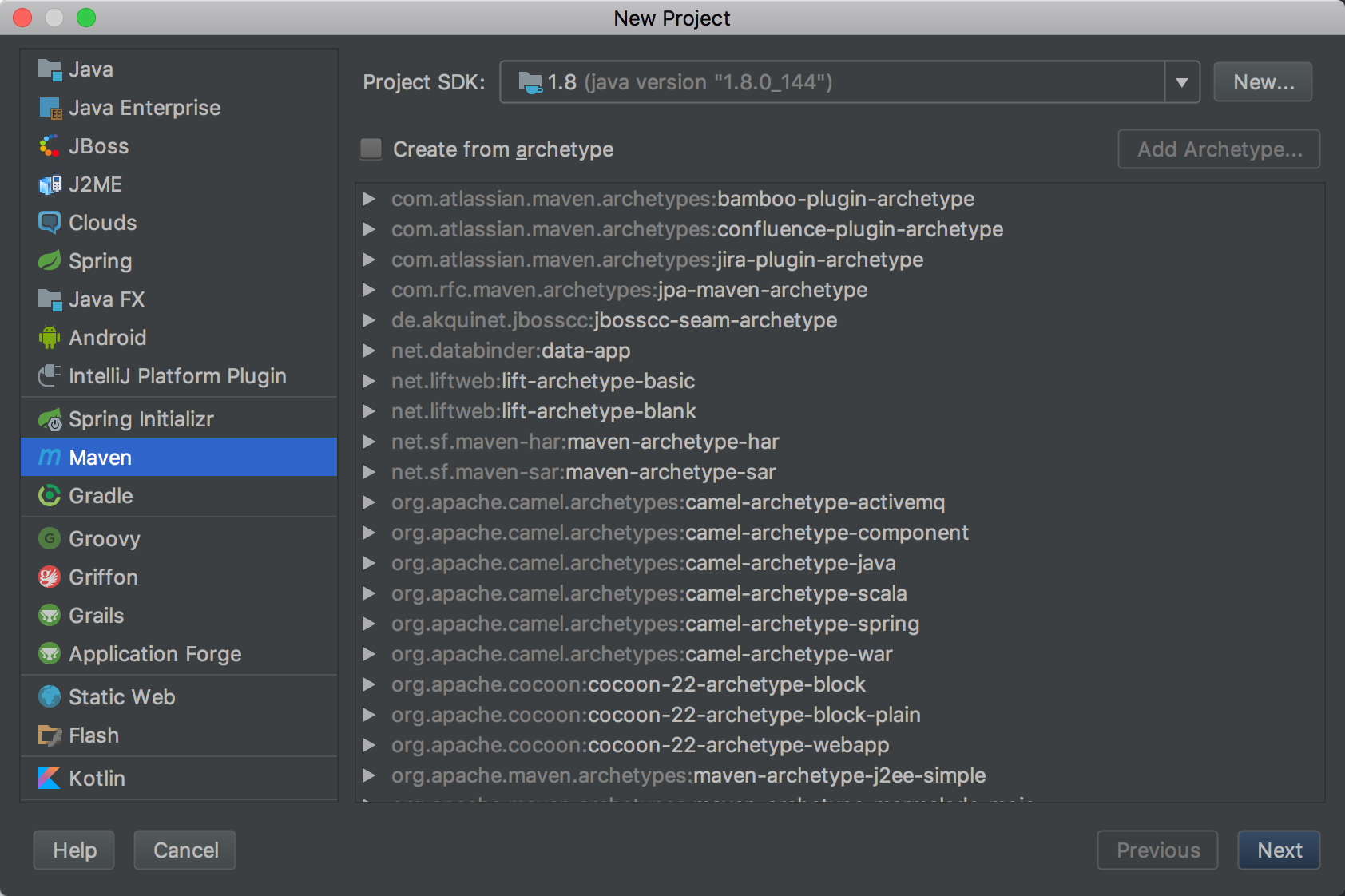Select maven-archetype-sar row text
The width and height of the screenshot is (1345, 896).
(x=584, y=472)
